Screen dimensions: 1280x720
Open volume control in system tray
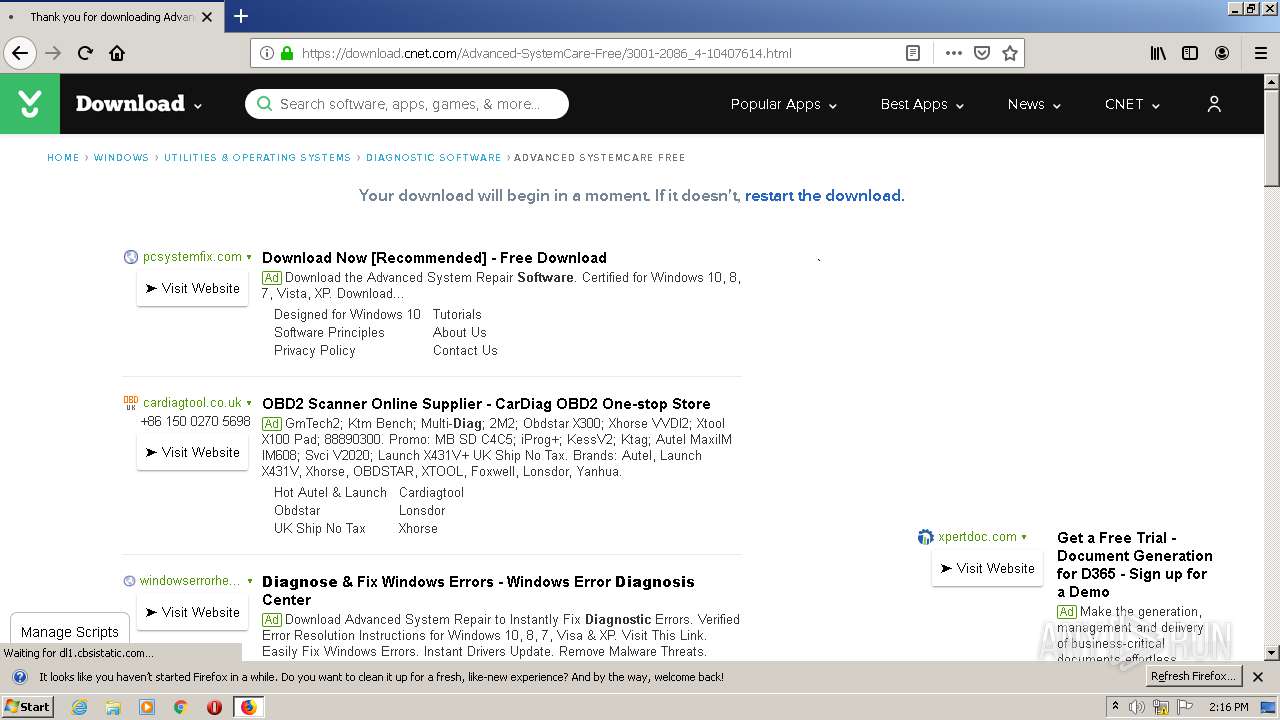tap(1137, 707)
